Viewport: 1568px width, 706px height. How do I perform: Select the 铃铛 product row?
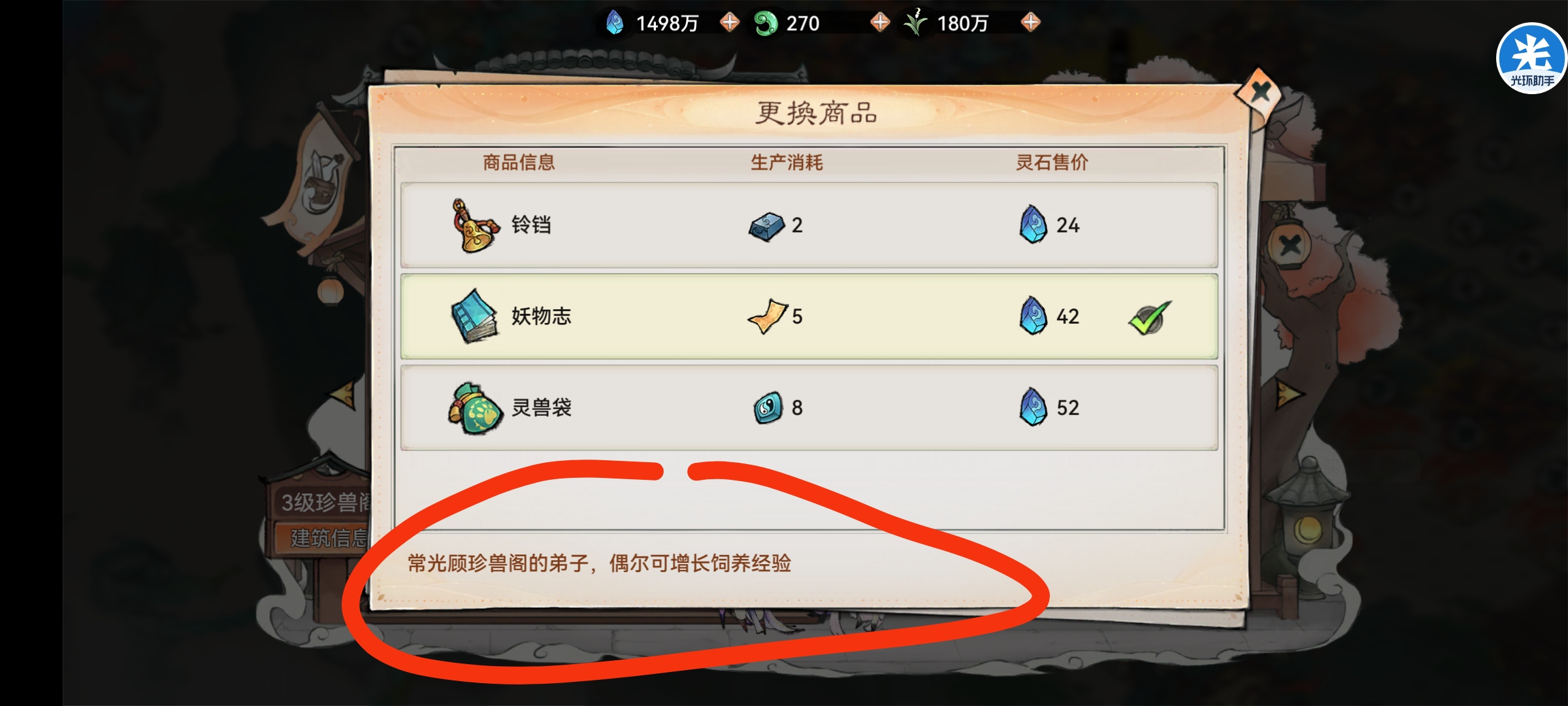(x=809, y=225)
